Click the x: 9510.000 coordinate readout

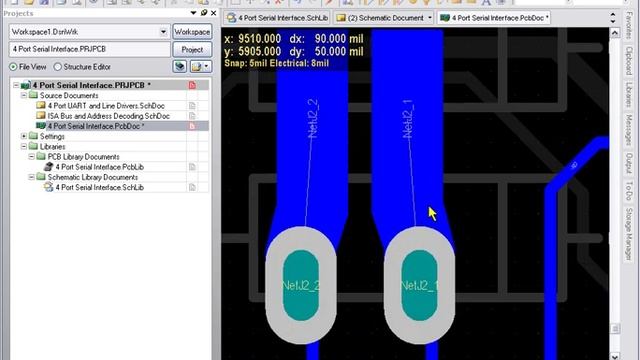coord(253,39)
